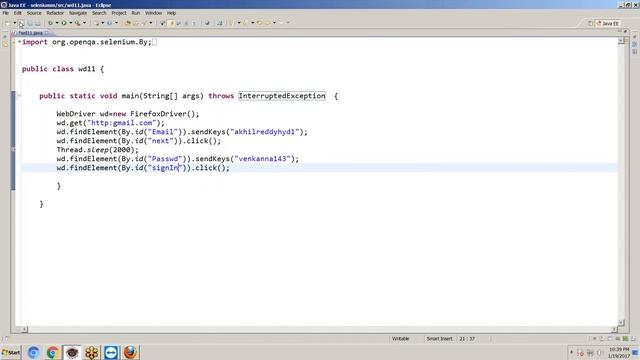
Task: Open Firefox from taskbar
Action: [130, 352]
